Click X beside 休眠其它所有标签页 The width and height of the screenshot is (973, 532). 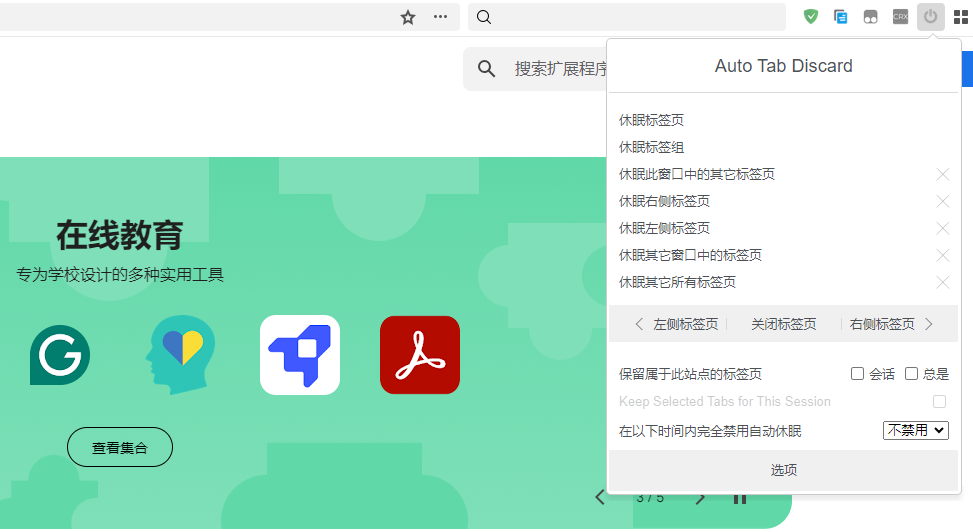pos(943,282)
